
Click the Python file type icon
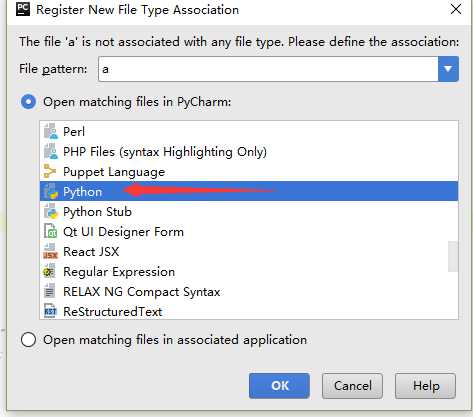(51, 191)
